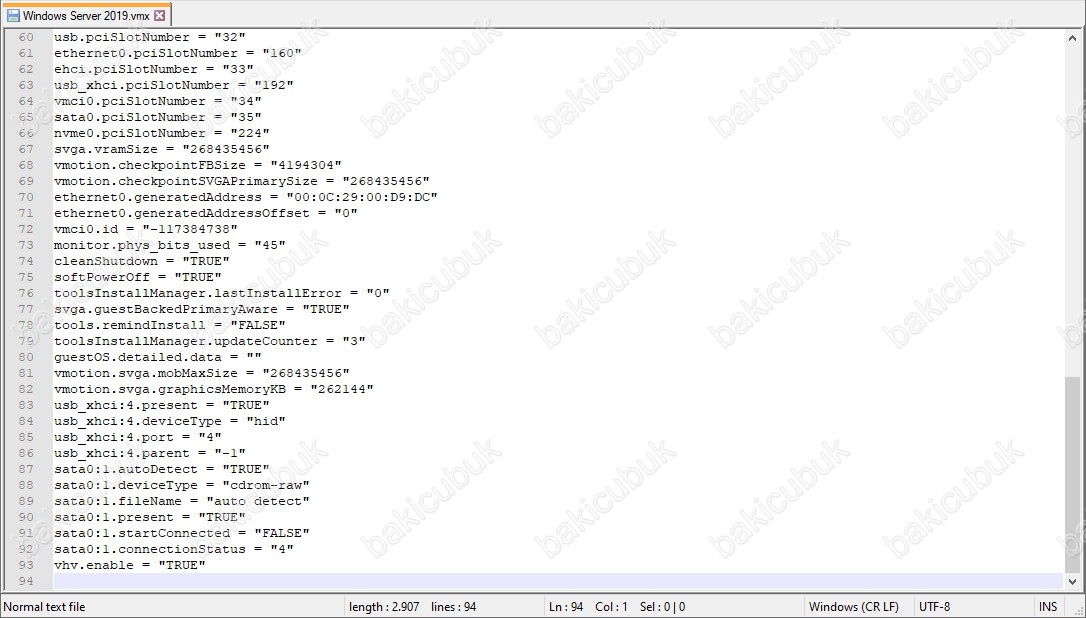Image resolution: width=1086 pixels, height=618 pixels.
Task: Click "Col : 1" status entry
Action: 612,607
